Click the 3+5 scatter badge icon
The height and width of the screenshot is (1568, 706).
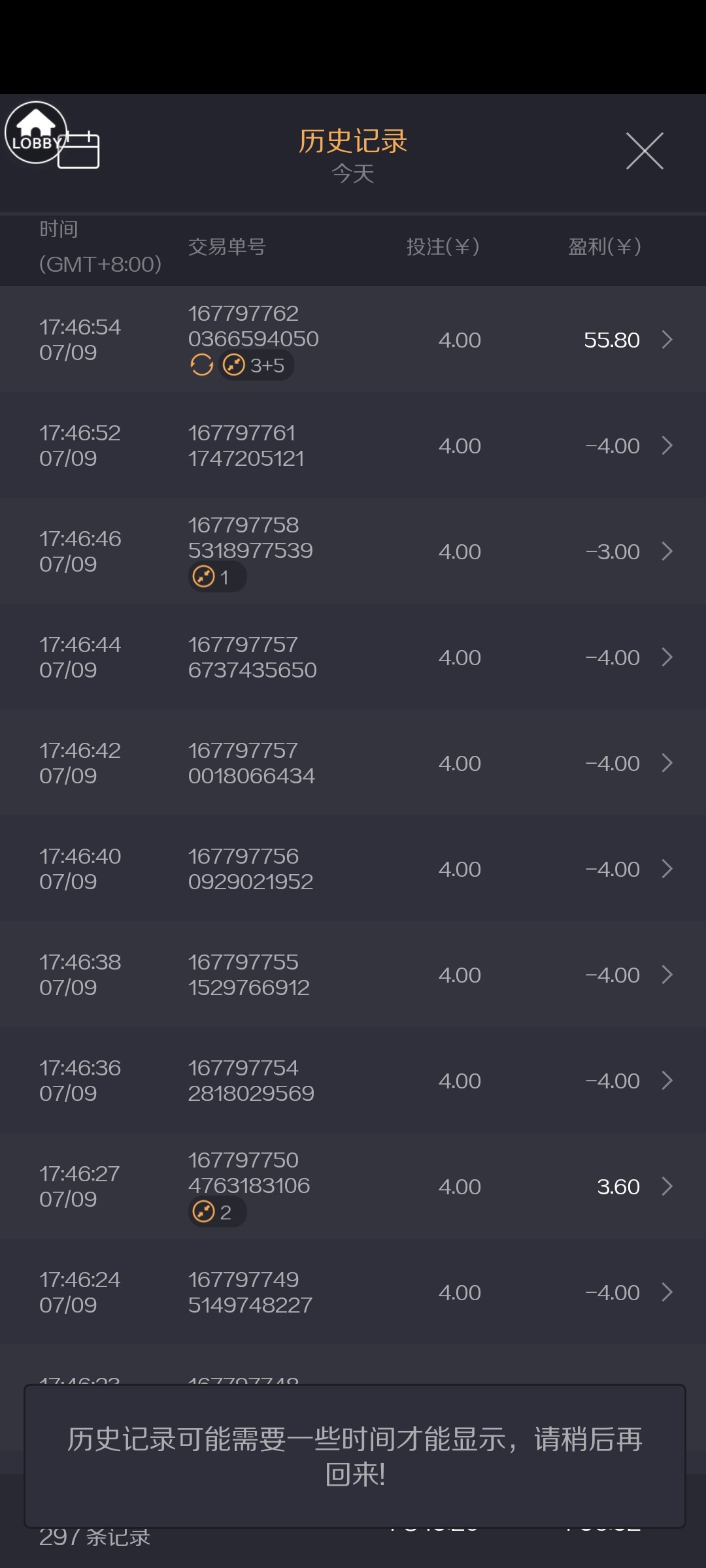coord(234,365)
